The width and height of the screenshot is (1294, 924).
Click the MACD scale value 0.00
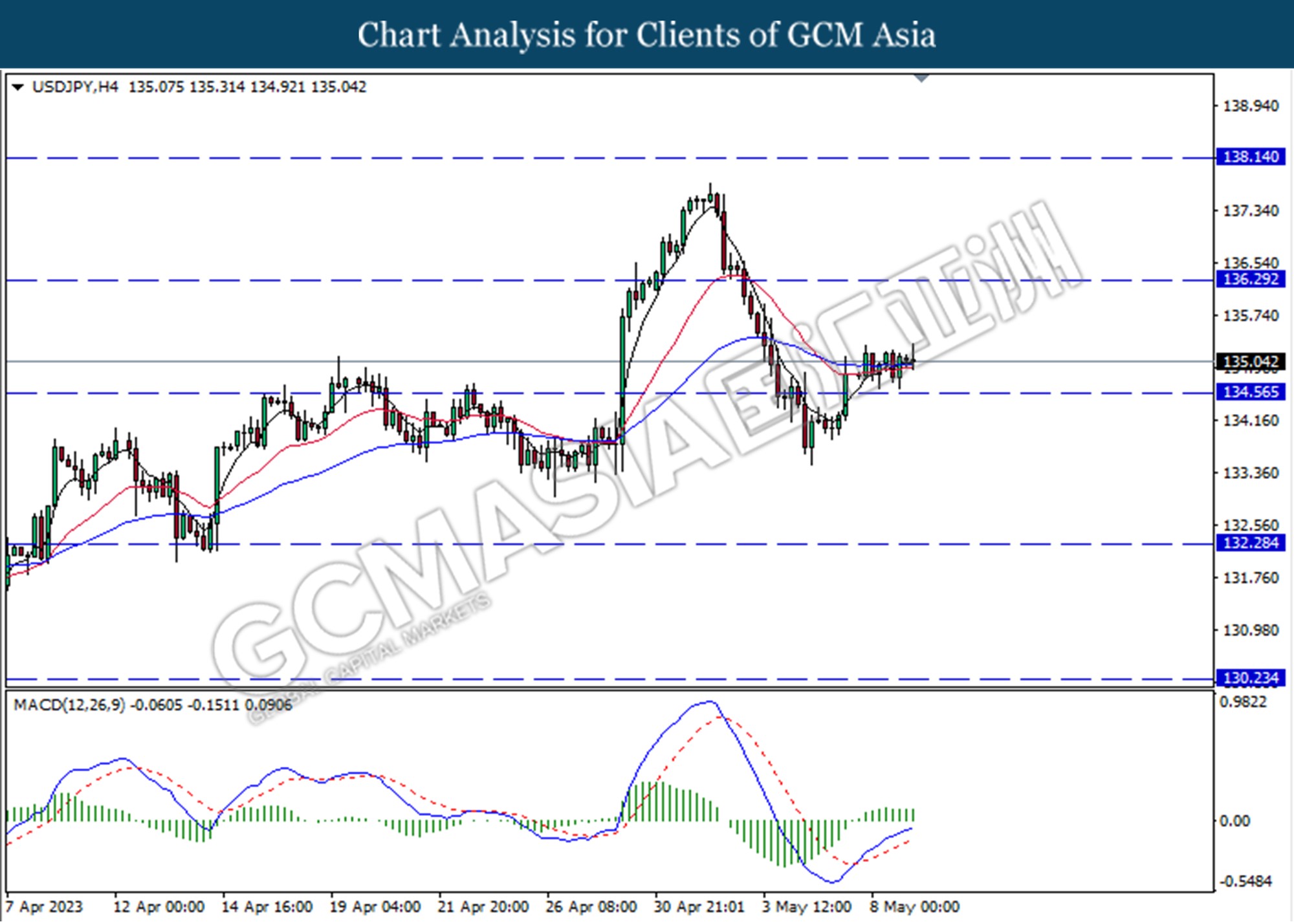[1234, 821]
